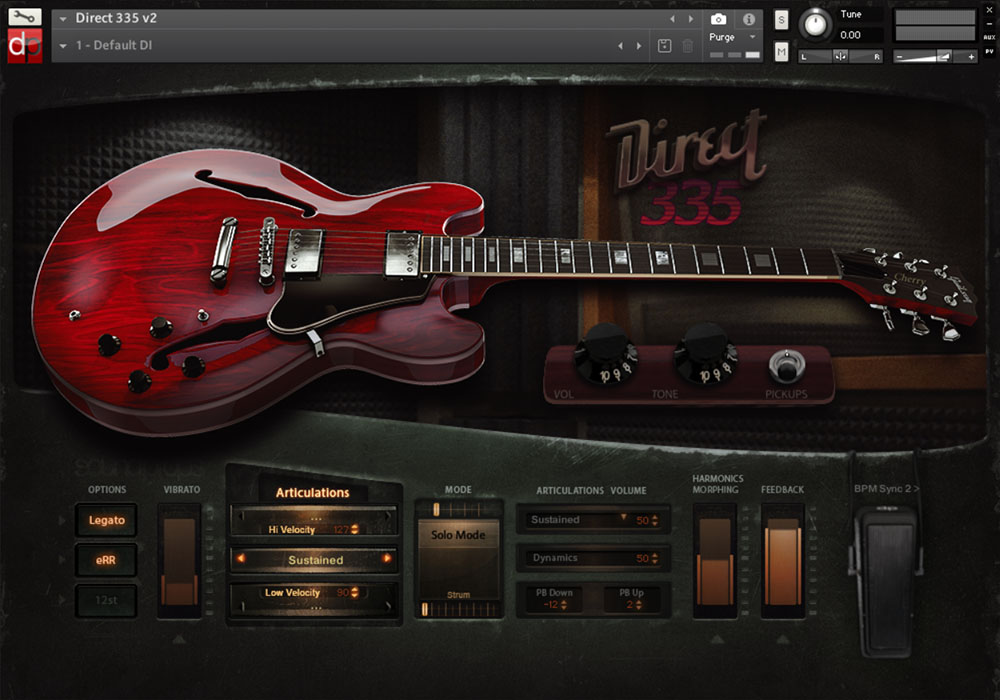
Task: Toggle the AUX sends view
Action: pos(989,38)
